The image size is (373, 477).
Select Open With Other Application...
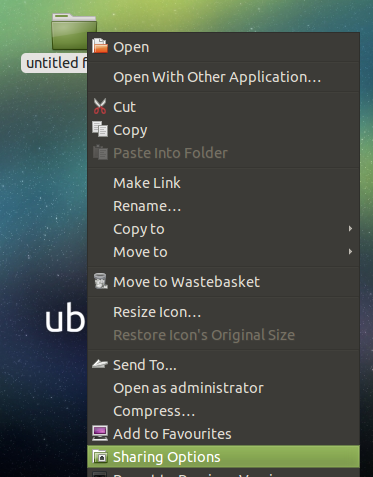223,77
